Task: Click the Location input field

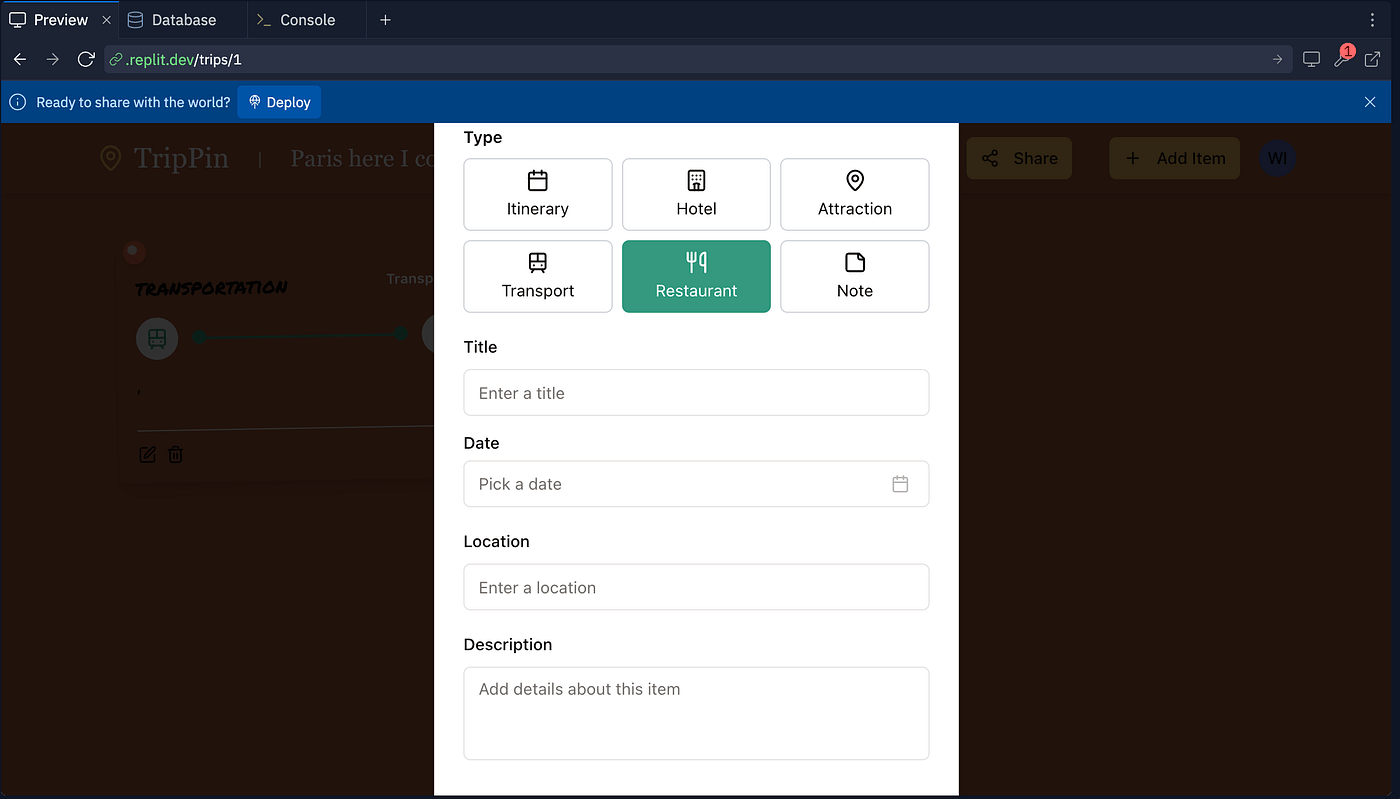Action: (696, 587)
